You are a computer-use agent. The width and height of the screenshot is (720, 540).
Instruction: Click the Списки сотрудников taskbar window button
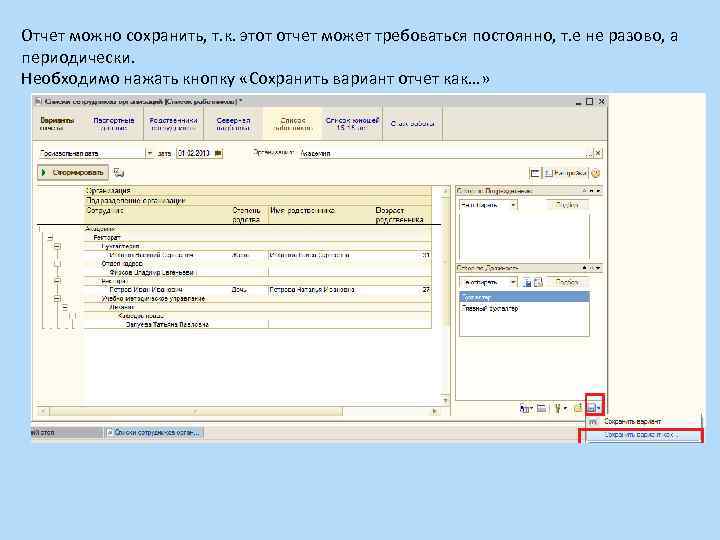(x=155, y=433)
